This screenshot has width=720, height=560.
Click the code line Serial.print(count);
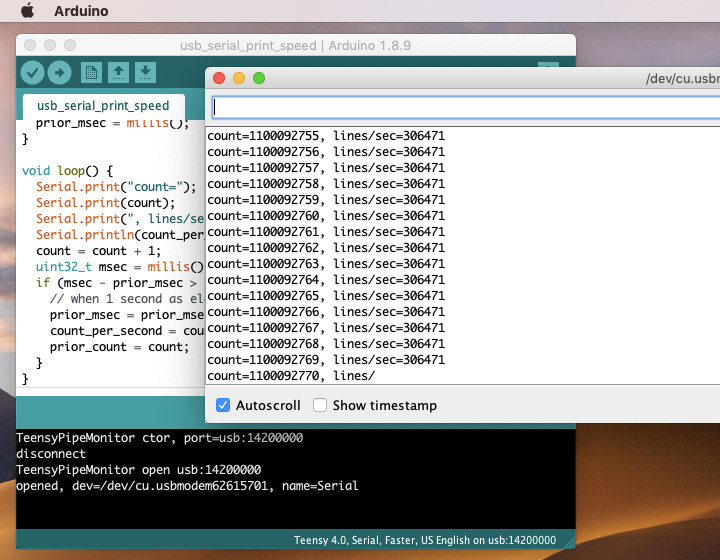[x=106, y=203]
